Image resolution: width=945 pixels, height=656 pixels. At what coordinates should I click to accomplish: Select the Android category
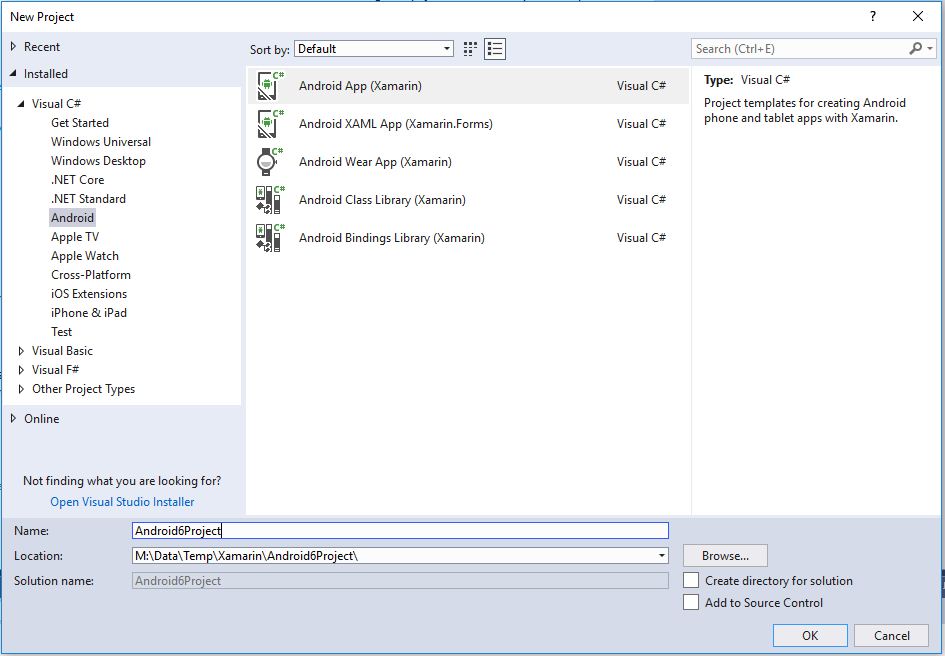72,218
